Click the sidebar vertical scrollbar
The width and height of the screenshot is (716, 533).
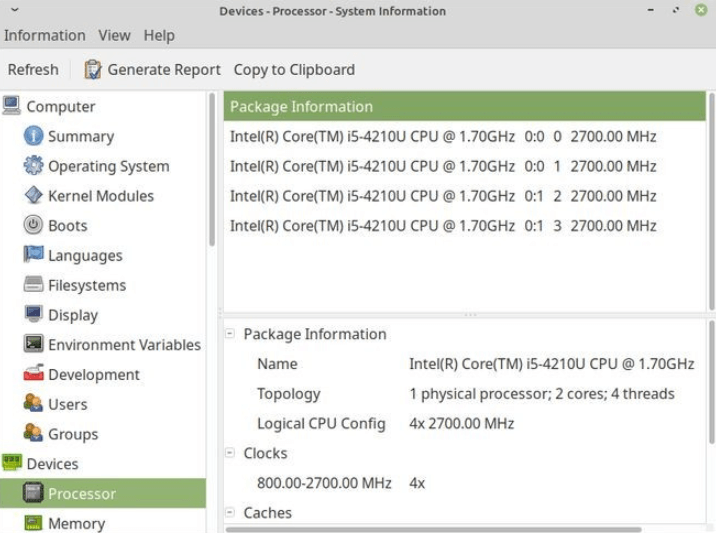tap(212, 170)
